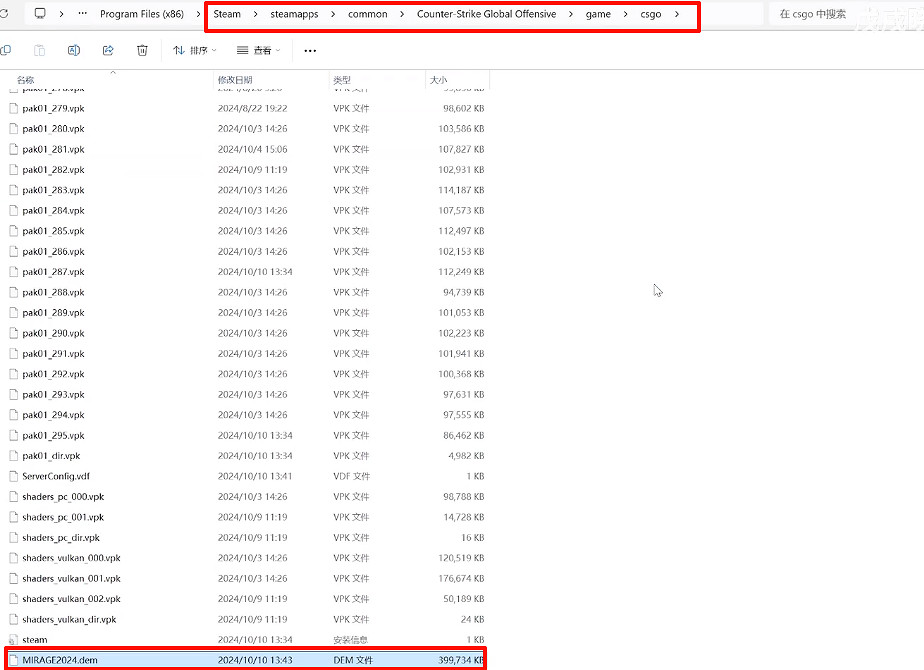Open the 查看 view dropdown
The image size is (924, 670).
[x=258, y=50]
